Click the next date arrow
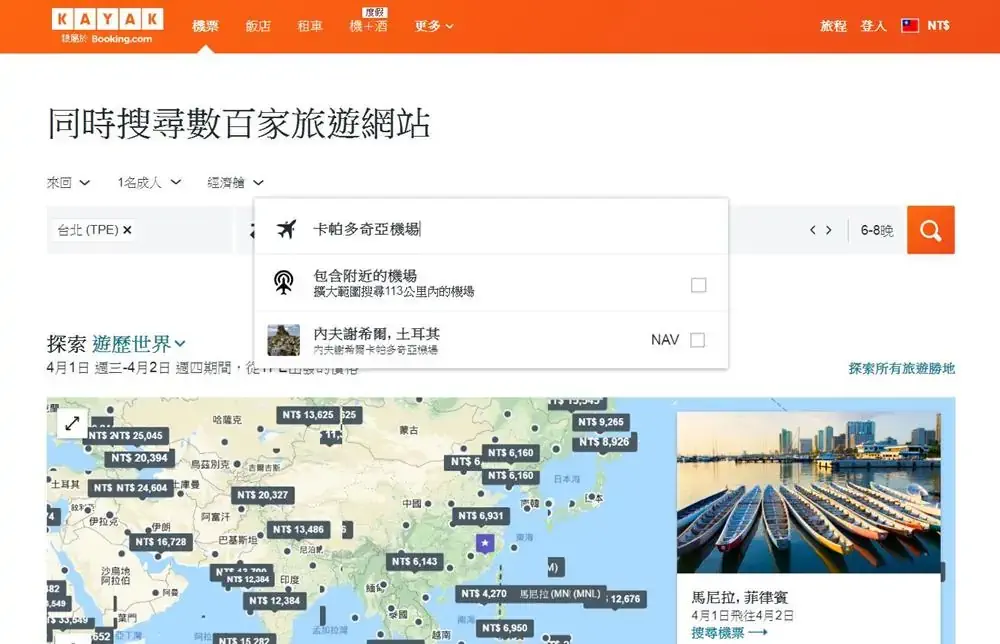This screenshot has width=1000, height=644. (x=828, y=231)
